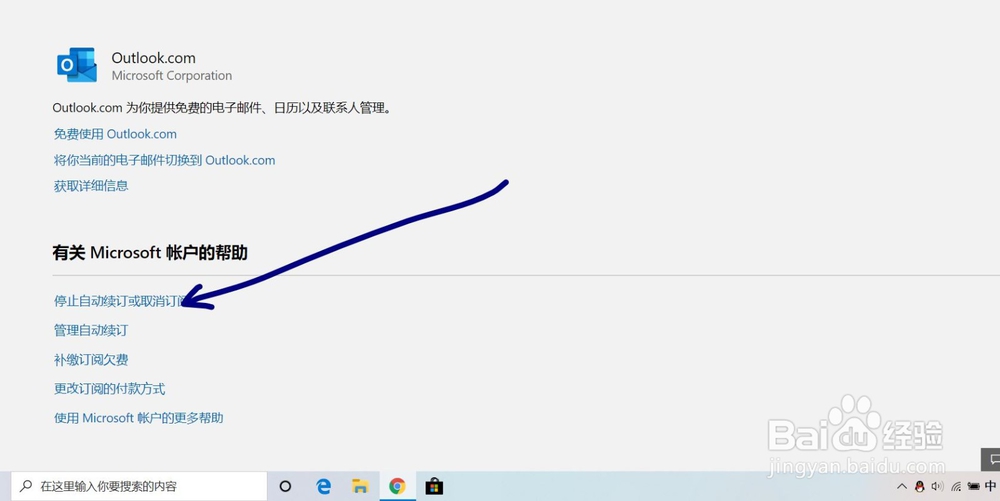The image size is (1000, 501).
Task: Switch to Google Chrome in the taskbar
Action: 397,486
